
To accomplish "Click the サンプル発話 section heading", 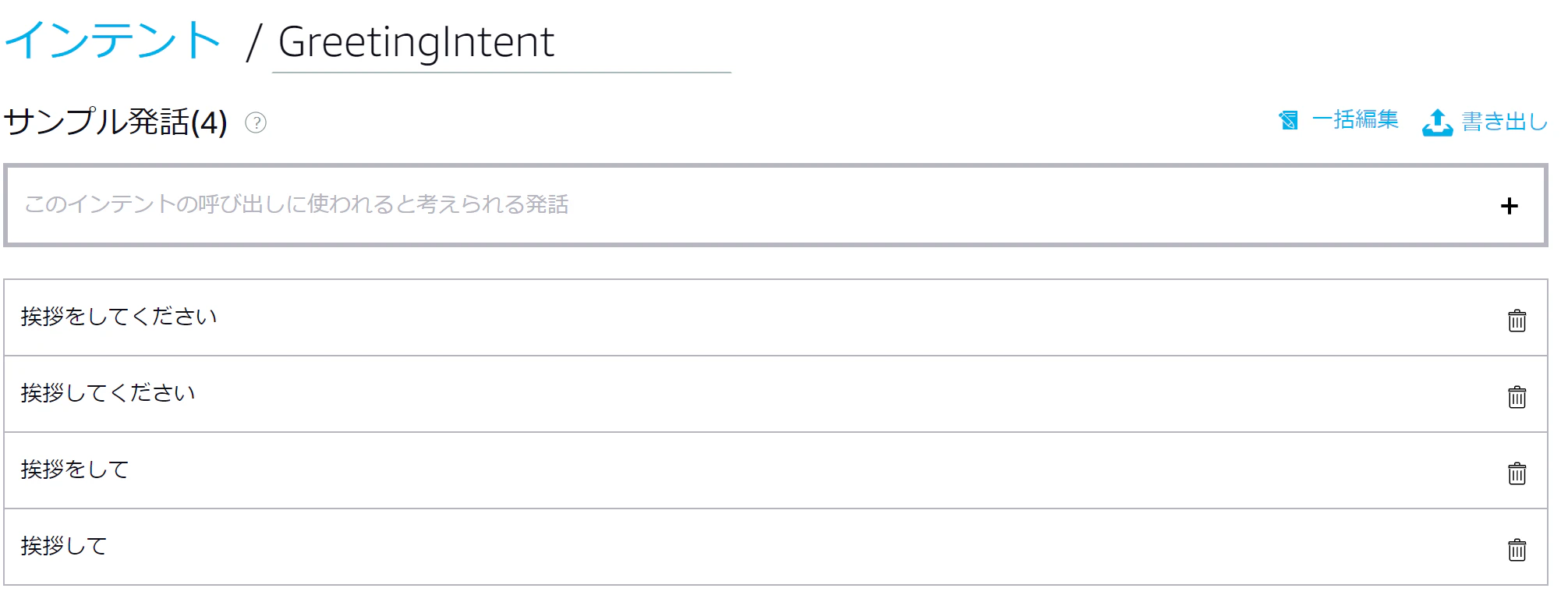I will tap(97, 122).
